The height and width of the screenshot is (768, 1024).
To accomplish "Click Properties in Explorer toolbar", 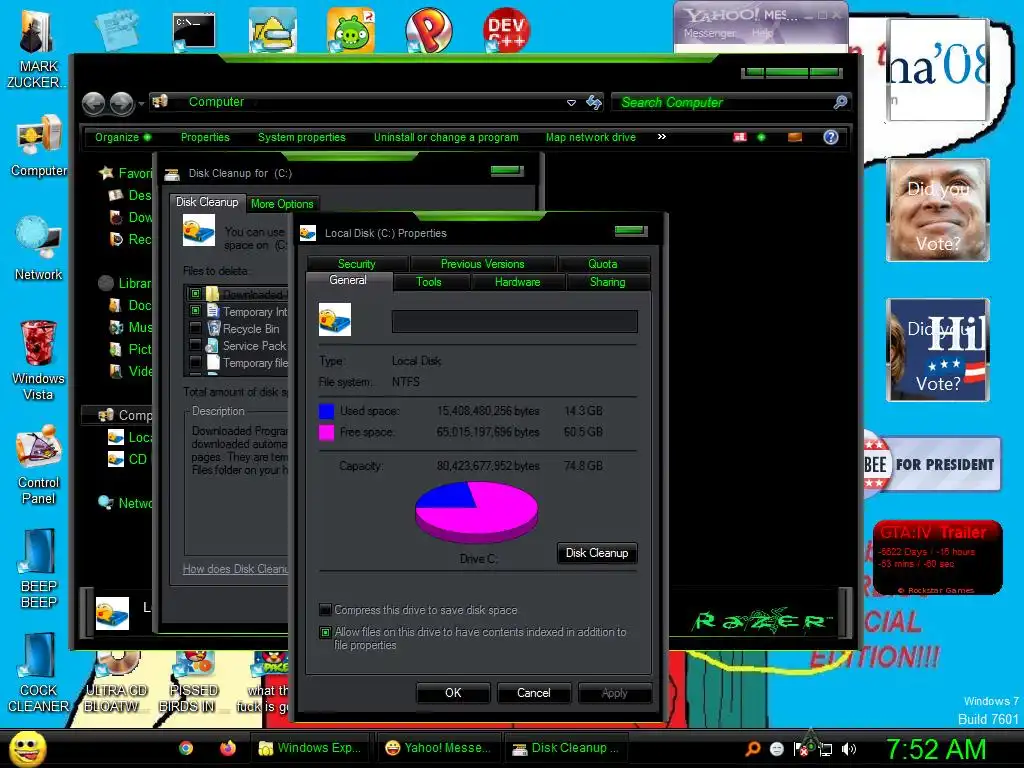I will [x=205, y=137].
